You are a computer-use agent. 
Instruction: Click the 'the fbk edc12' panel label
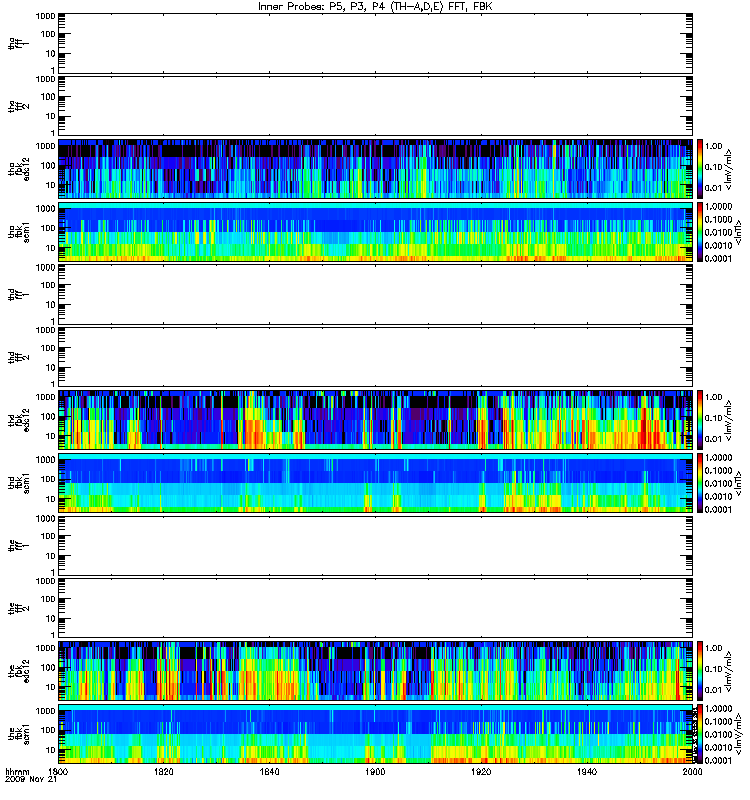coord(18,671)
